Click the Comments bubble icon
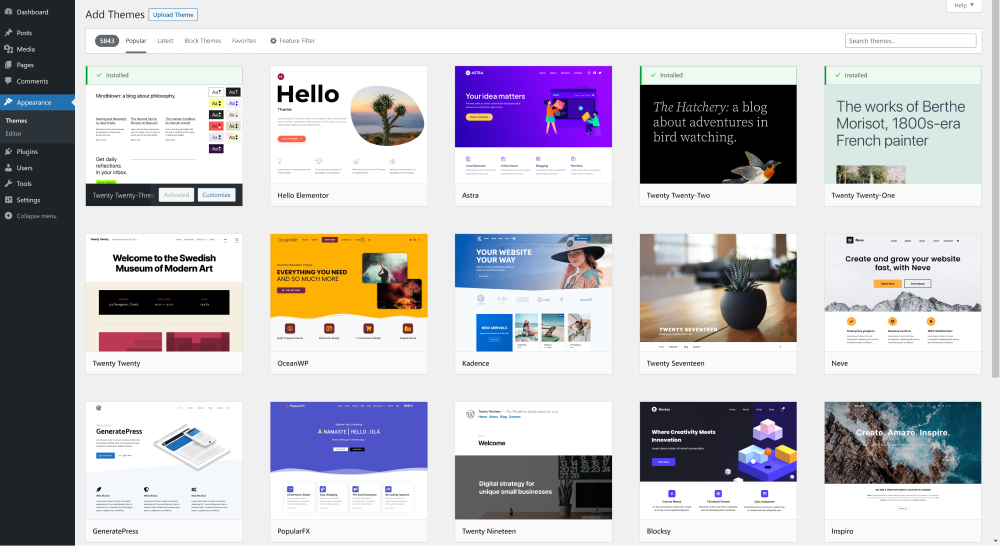The image size is (1000, 546). point(8,81)
